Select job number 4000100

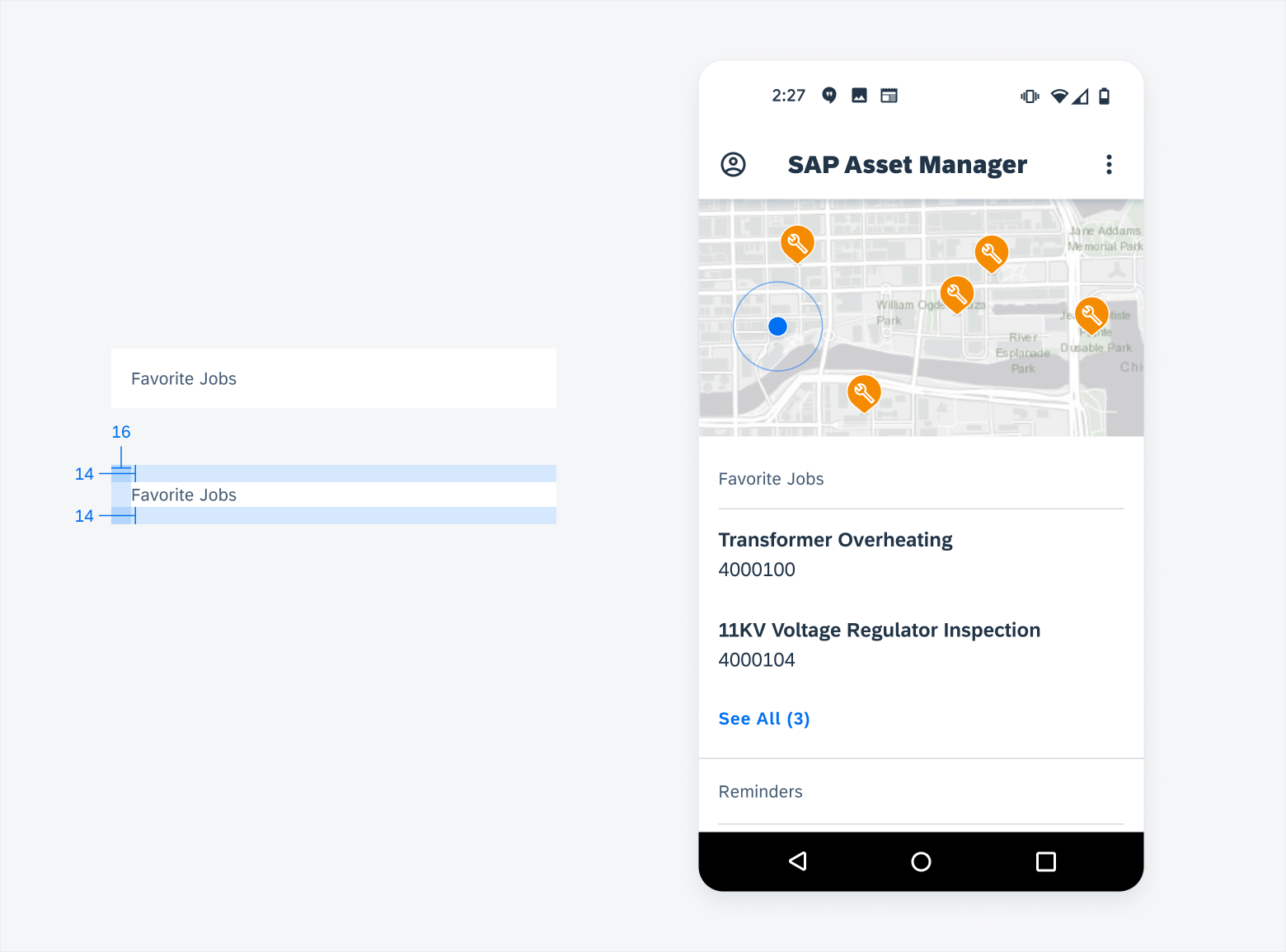[x=757, y=570]
